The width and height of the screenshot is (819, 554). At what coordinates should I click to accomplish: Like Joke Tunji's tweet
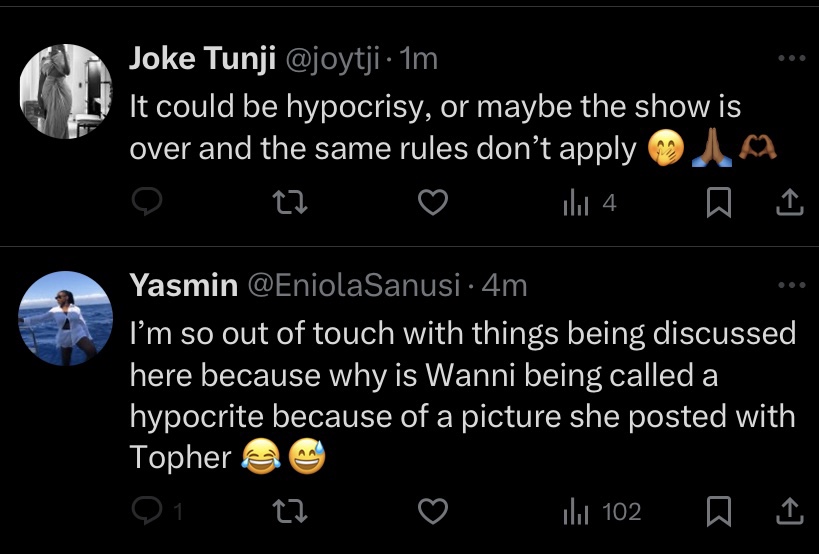431,204
